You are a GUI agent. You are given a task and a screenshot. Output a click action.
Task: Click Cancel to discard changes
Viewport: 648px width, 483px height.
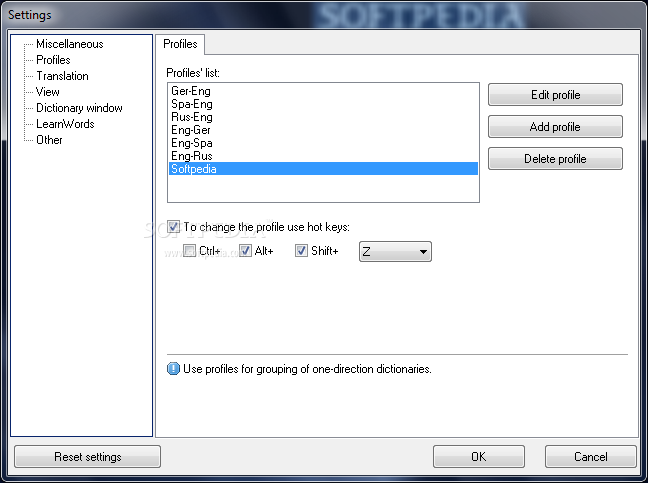point(591,457)
